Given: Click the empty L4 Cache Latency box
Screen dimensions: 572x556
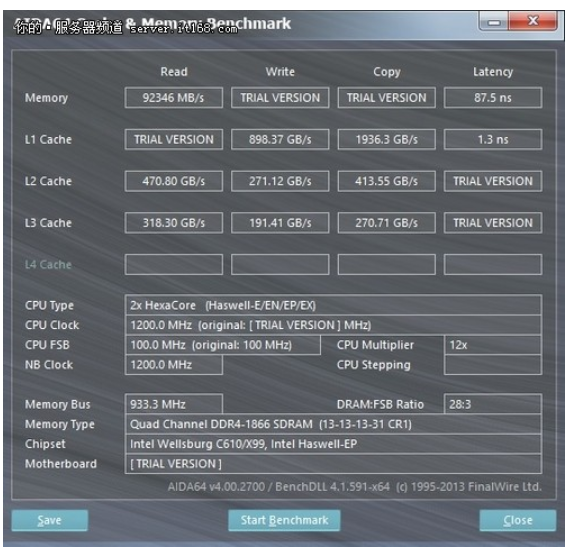Looking at the screenshot, I should (493, 265).
